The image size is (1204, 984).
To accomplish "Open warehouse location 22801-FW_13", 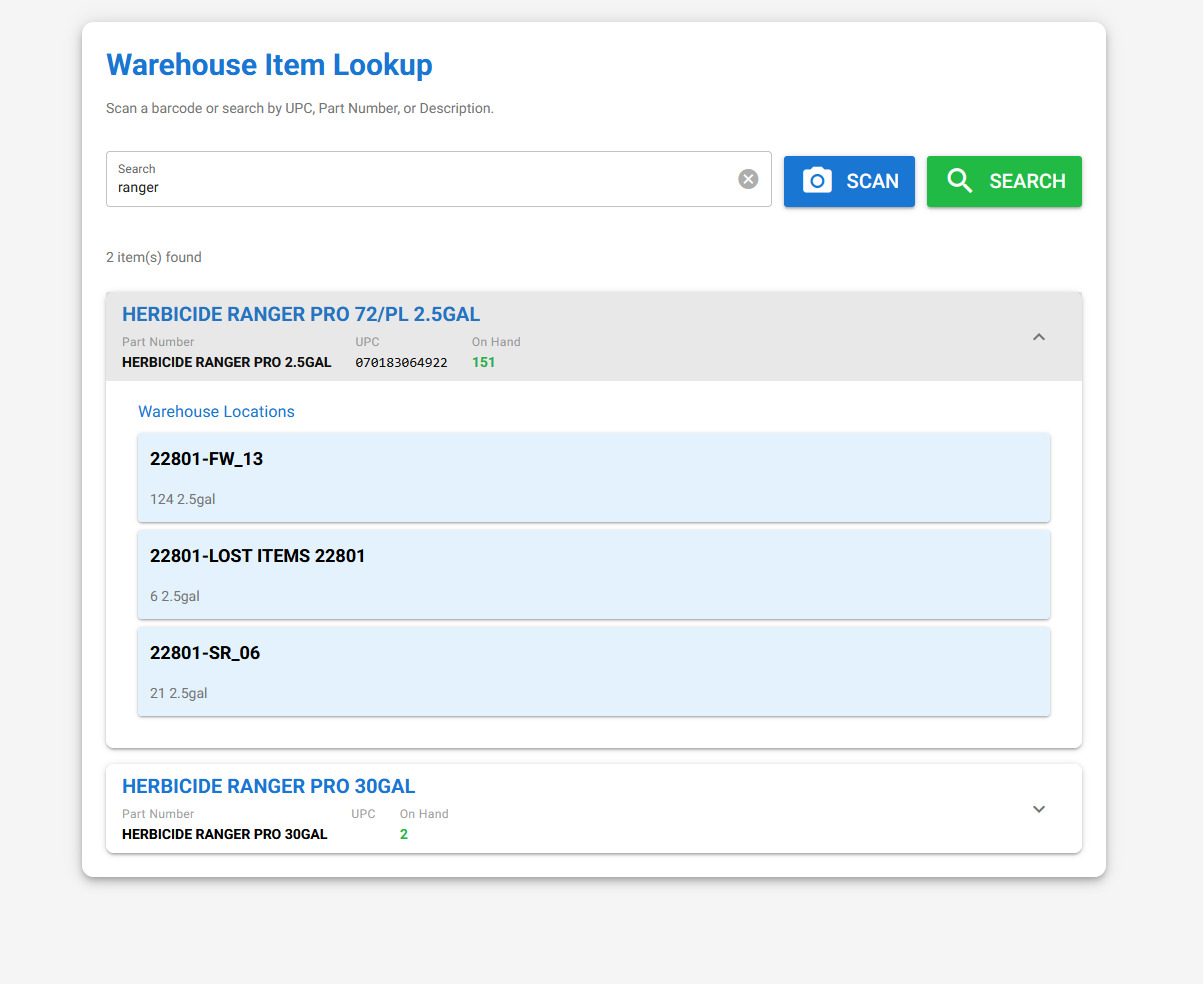I will tap(594, 477).
